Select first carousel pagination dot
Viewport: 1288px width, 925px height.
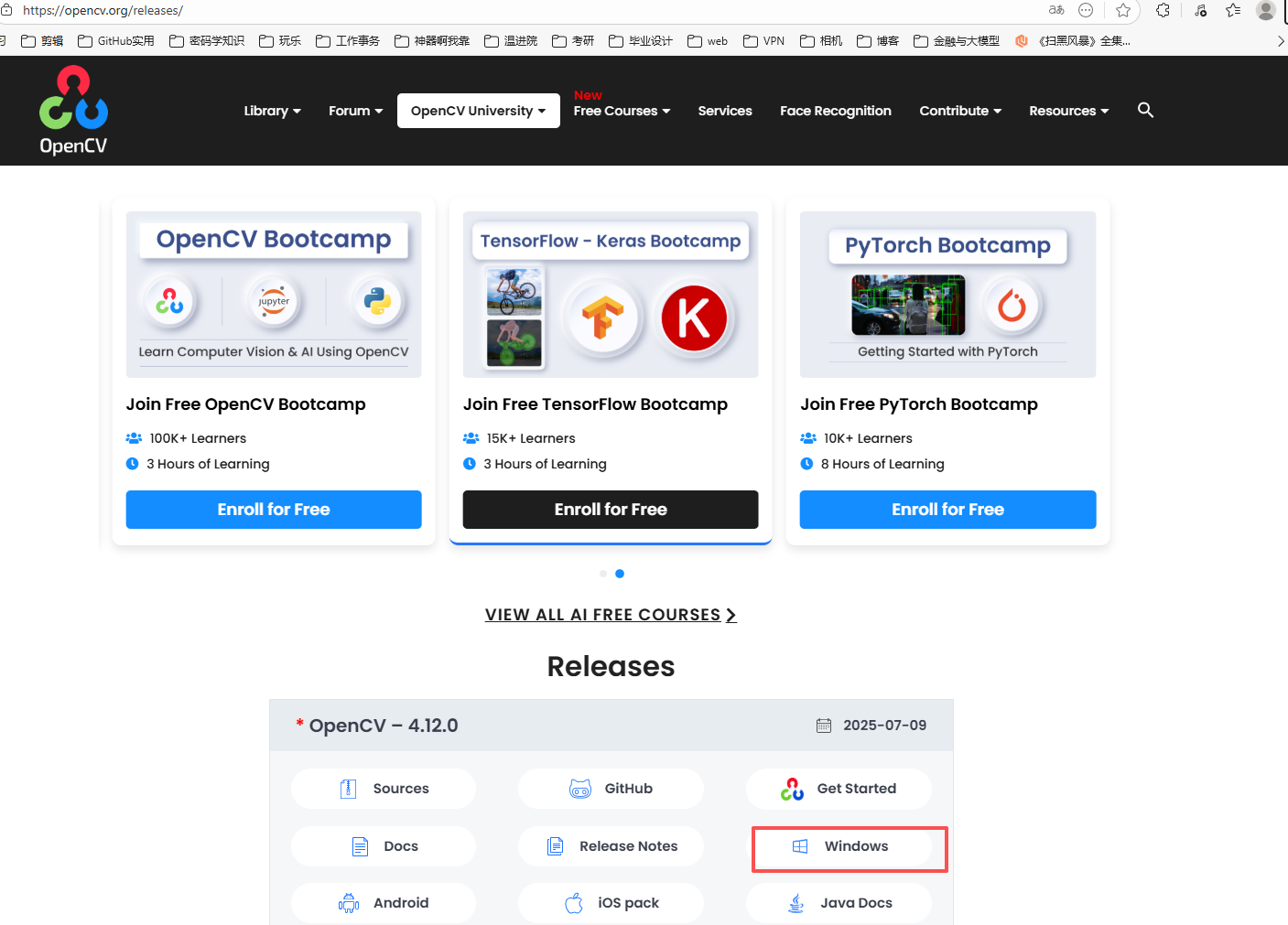603,574
